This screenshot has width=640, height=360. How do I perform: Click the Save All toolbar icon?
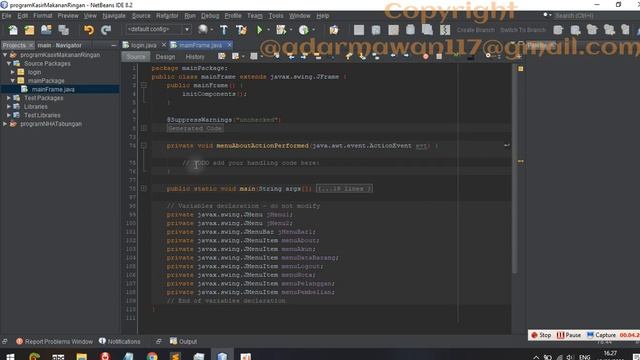[x=63, y=30]
